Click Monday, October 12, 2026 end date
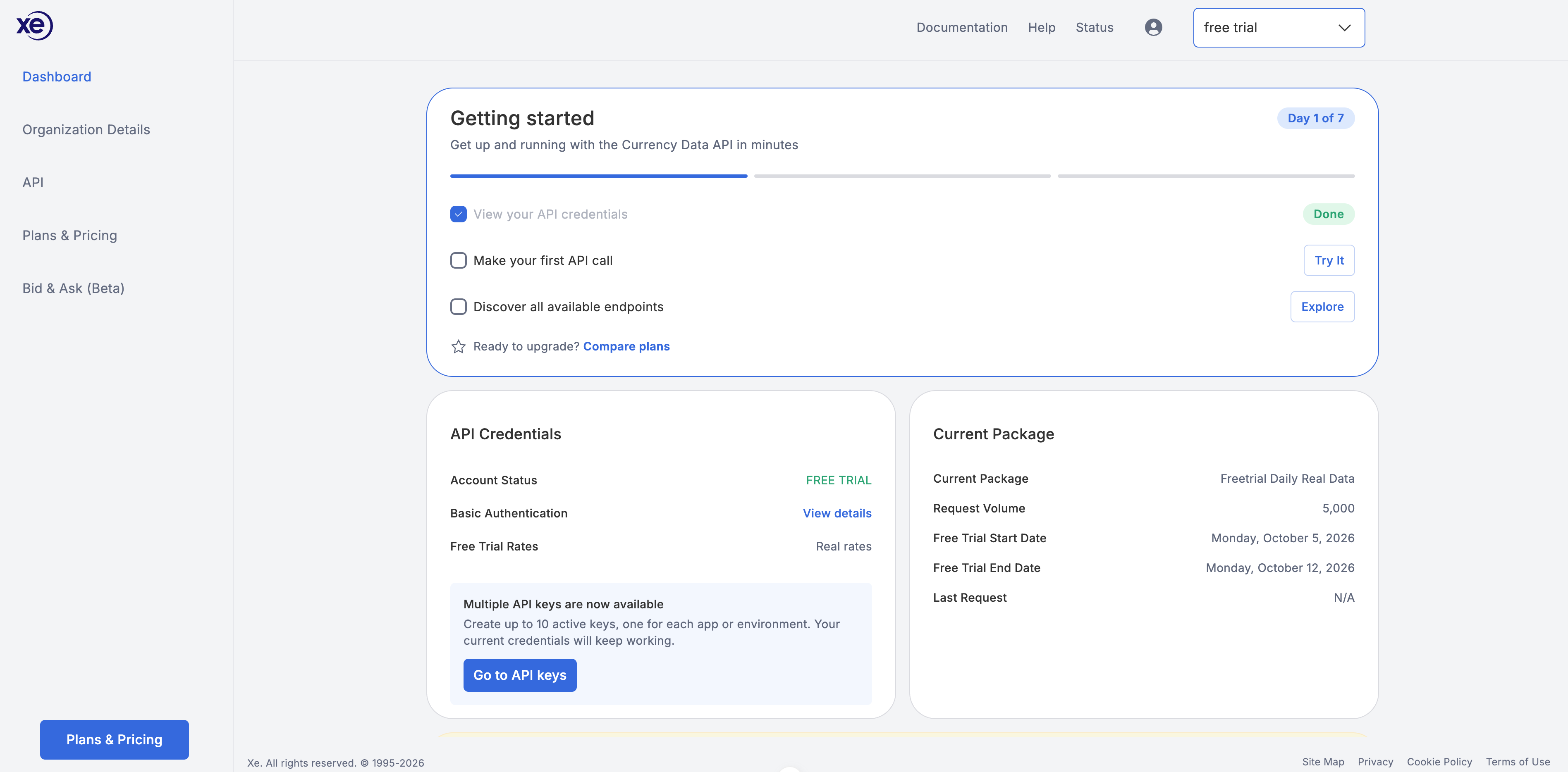 click(1280, 568)
